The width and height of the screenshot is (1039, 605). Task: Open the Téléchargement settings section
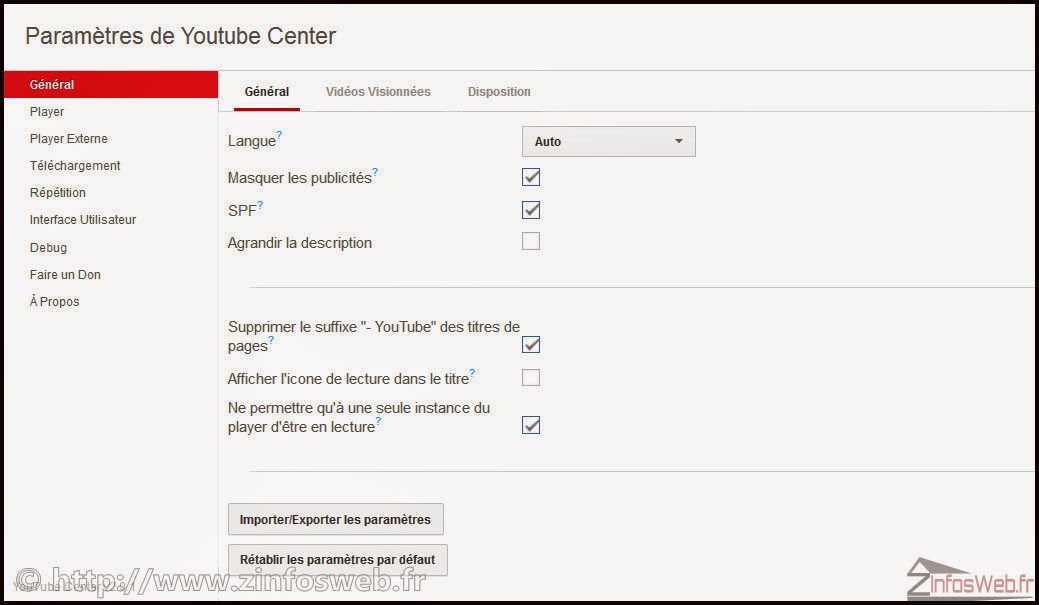point(74,165)
